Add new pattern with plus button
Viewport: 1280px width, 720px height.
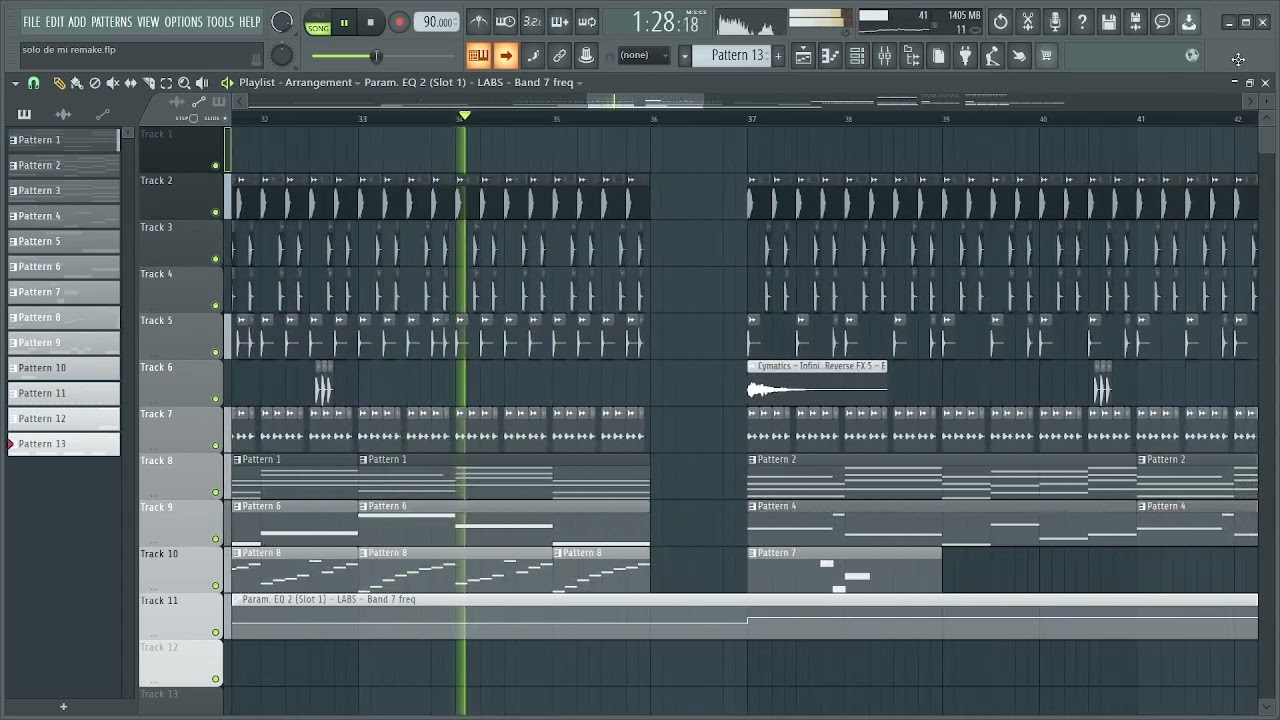(779, 56)
